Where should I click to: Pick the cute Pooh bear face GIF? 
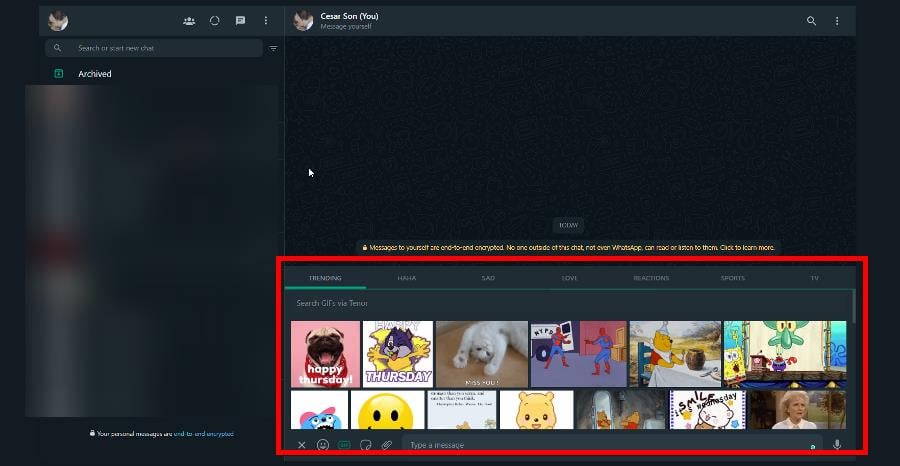(536, 410)
